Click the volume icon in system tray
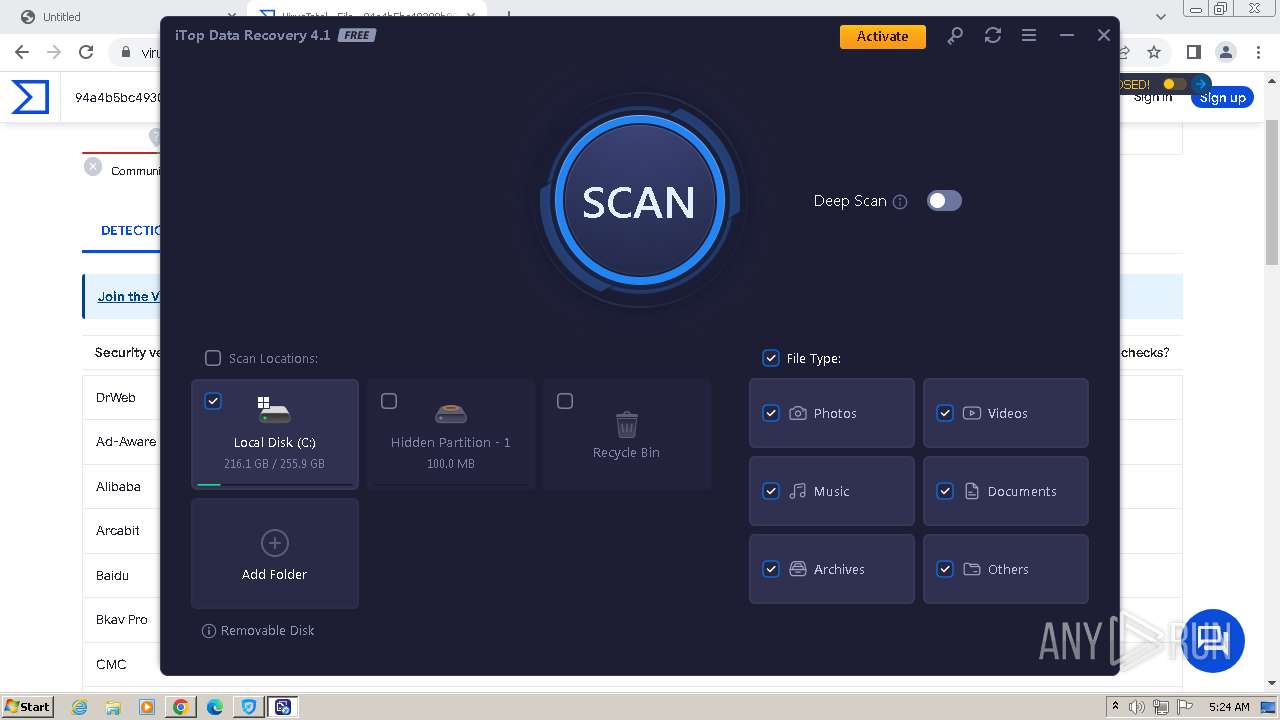Viewport: 1280px width, 720px height. click(x=1137, y=707)
